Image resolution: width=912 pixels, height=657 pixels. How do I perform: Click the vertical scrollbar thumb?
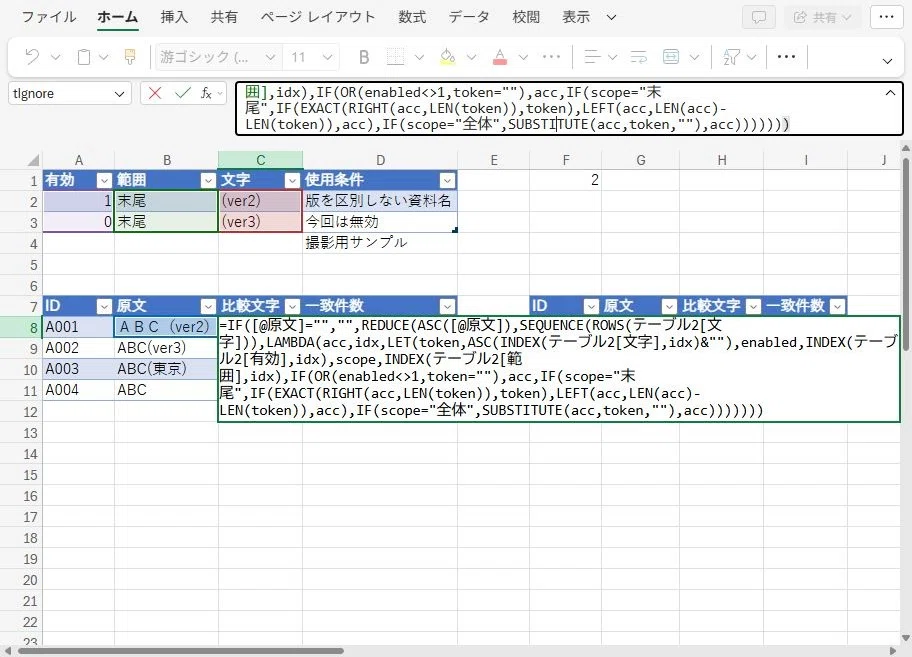pos(906,254)
